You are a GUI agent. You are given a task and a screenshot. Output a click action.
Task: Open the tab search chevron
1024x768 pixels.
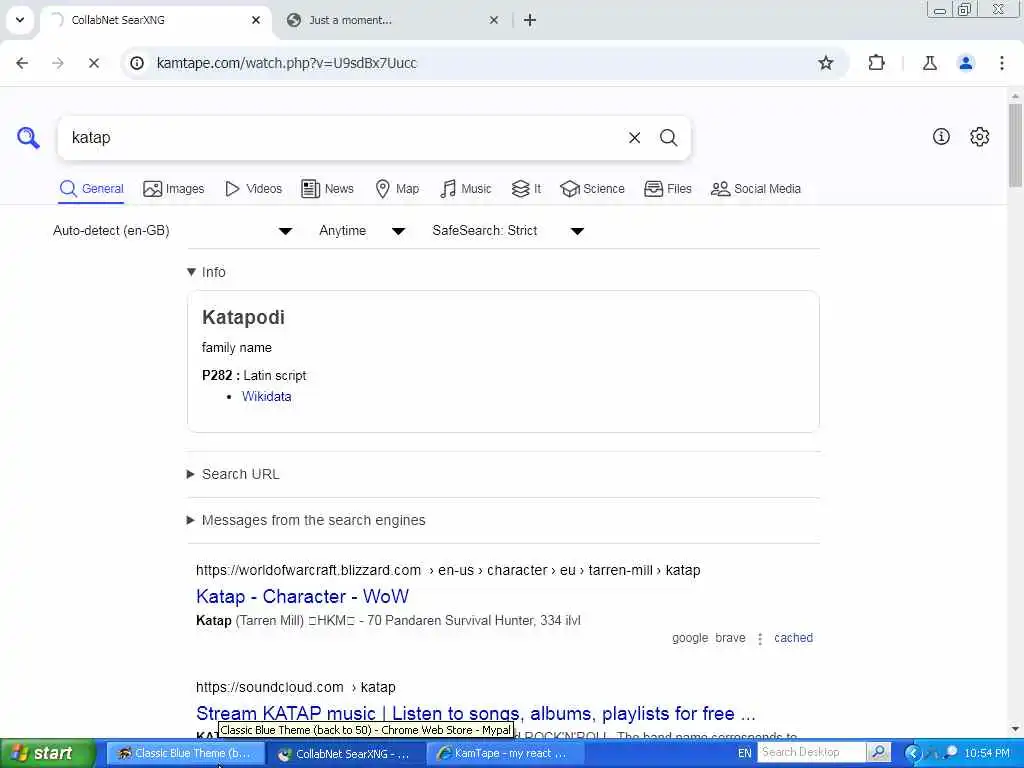pyautogui.click(x=20, y=20)
